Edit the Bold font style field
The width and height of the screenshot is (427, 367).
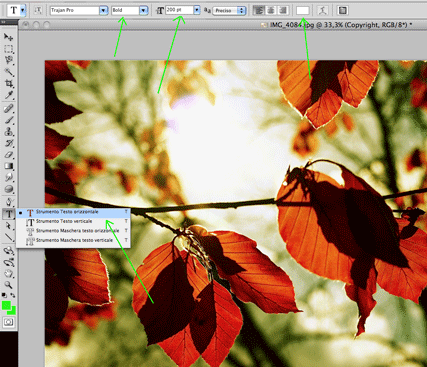pos(125,10)
